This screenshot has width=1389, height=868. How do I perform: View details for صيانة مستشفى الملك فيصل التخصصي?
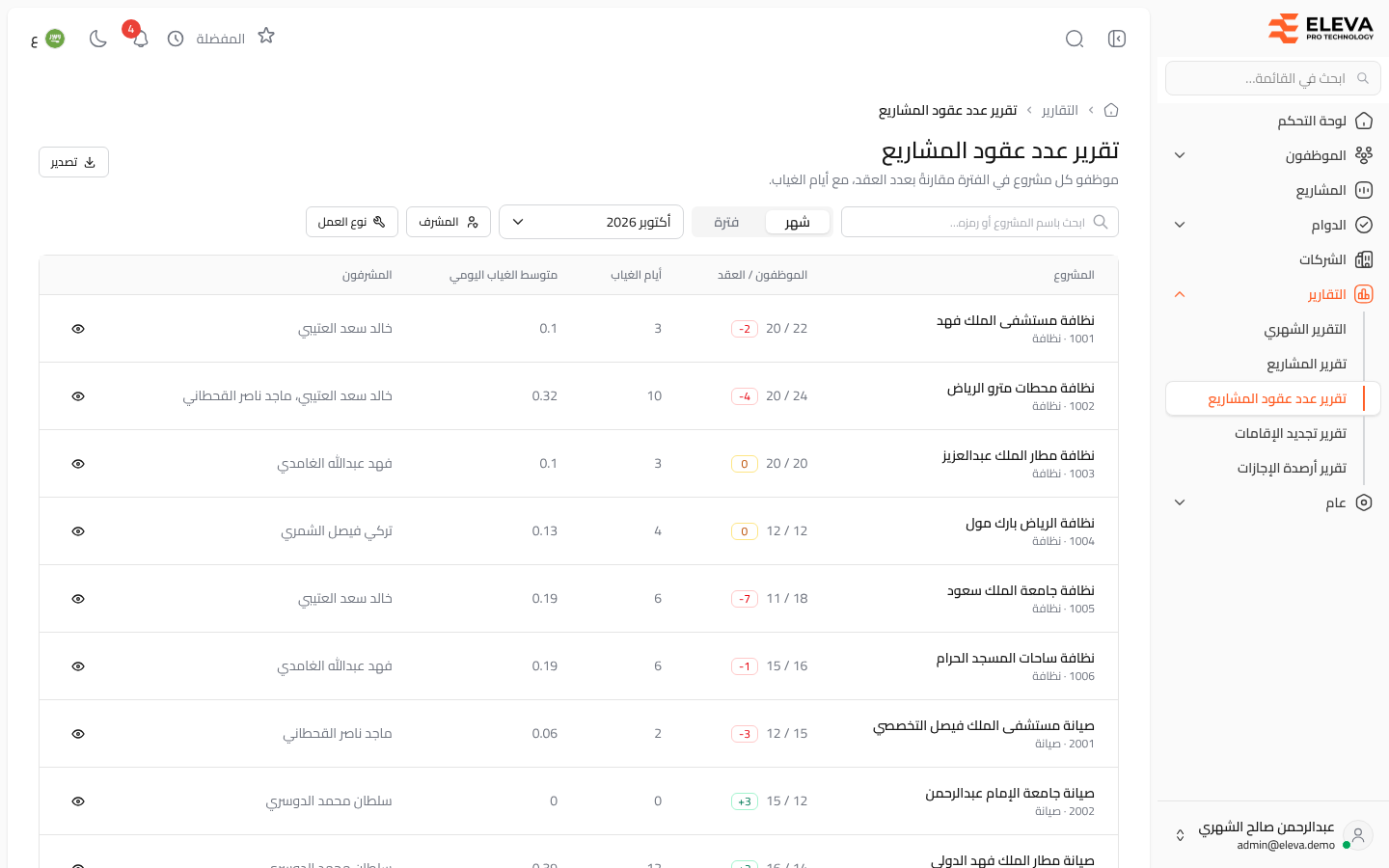tap(78, 734)
